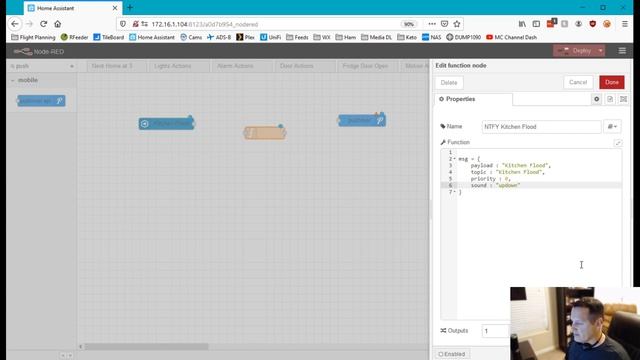Screen dimensions: 640x360
Task: Open the DUMP1090 bookmark
Action: [x=463, y=37]
